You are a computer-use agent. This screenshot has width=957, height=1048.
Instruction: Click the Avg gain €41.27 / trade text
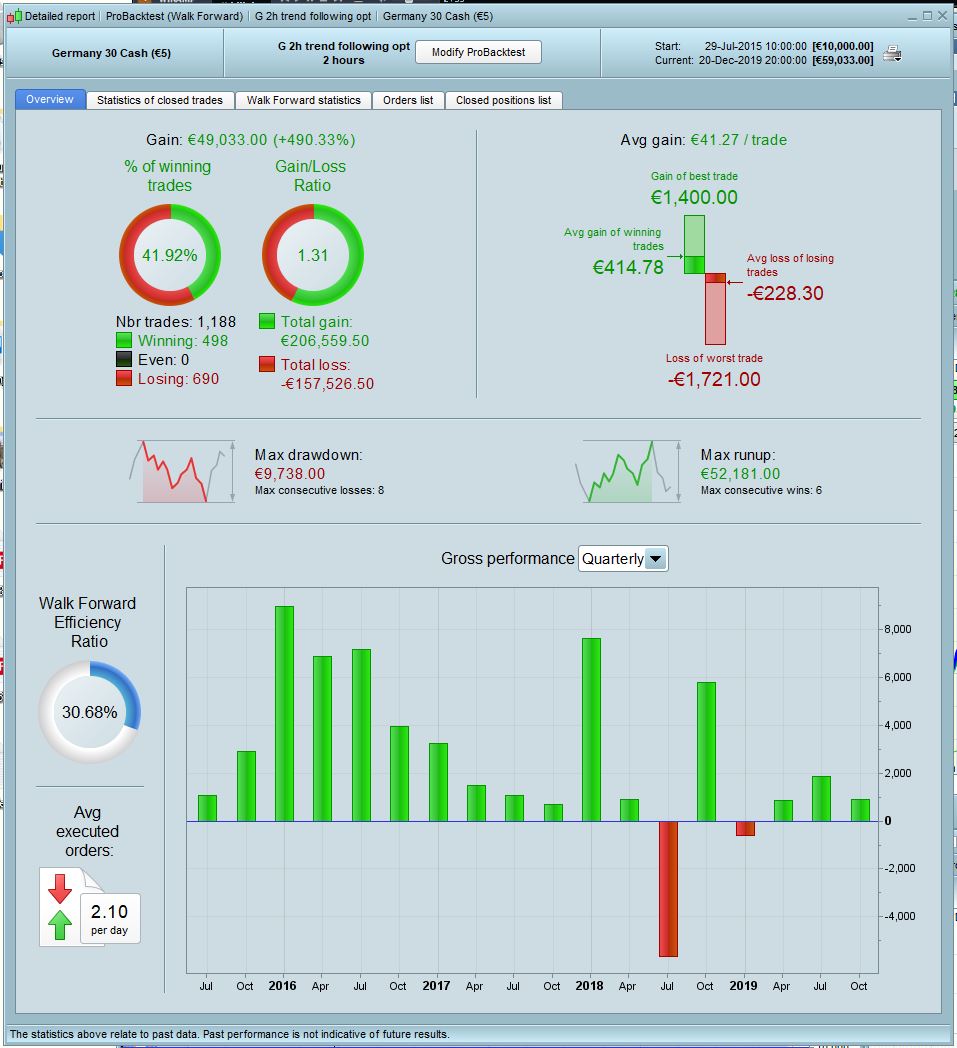pos(704,140)
